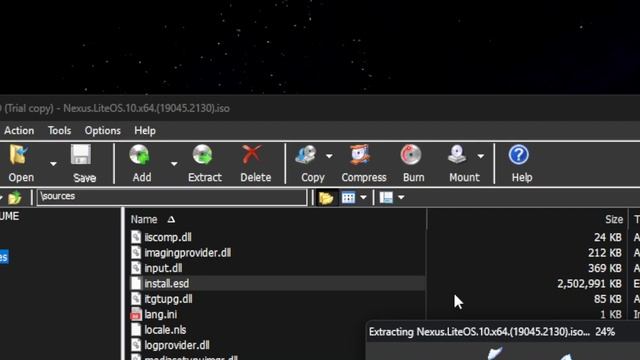
Task: Click the Burn disc toolbar icon
Action: [411, 155]
